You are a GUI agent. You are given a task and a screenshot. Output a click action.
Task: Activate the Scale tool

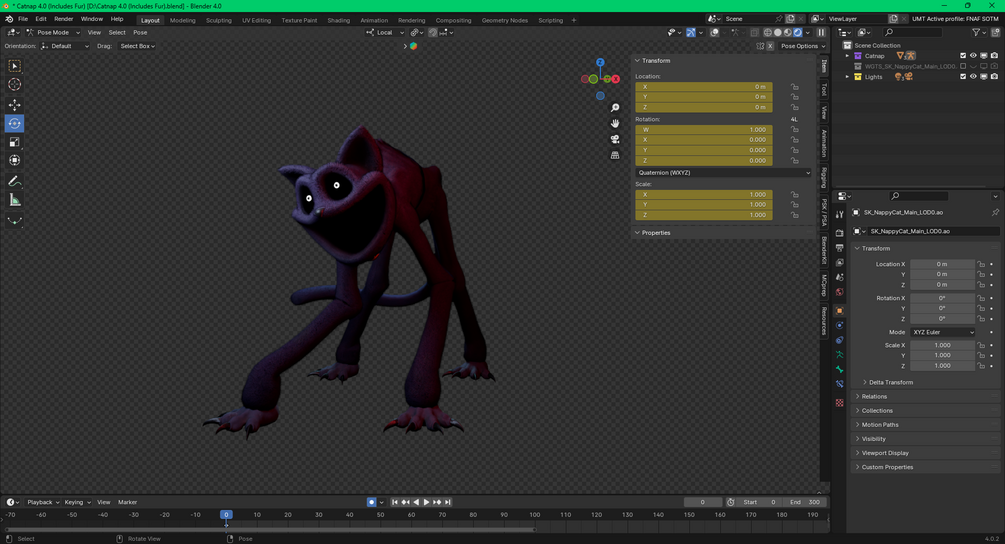coord(14,142)
